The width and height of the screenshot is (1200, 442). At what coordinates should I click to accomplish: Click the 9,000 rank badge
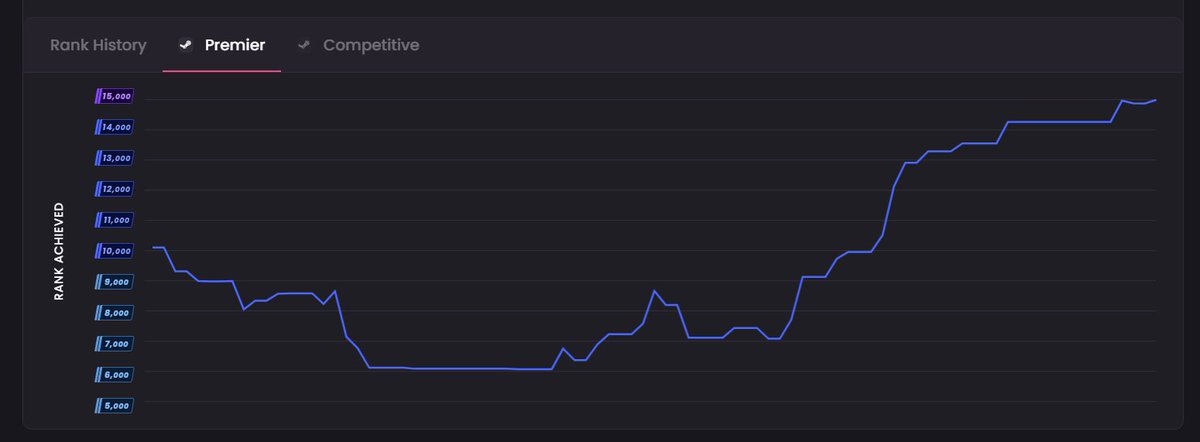click(115, 282)
